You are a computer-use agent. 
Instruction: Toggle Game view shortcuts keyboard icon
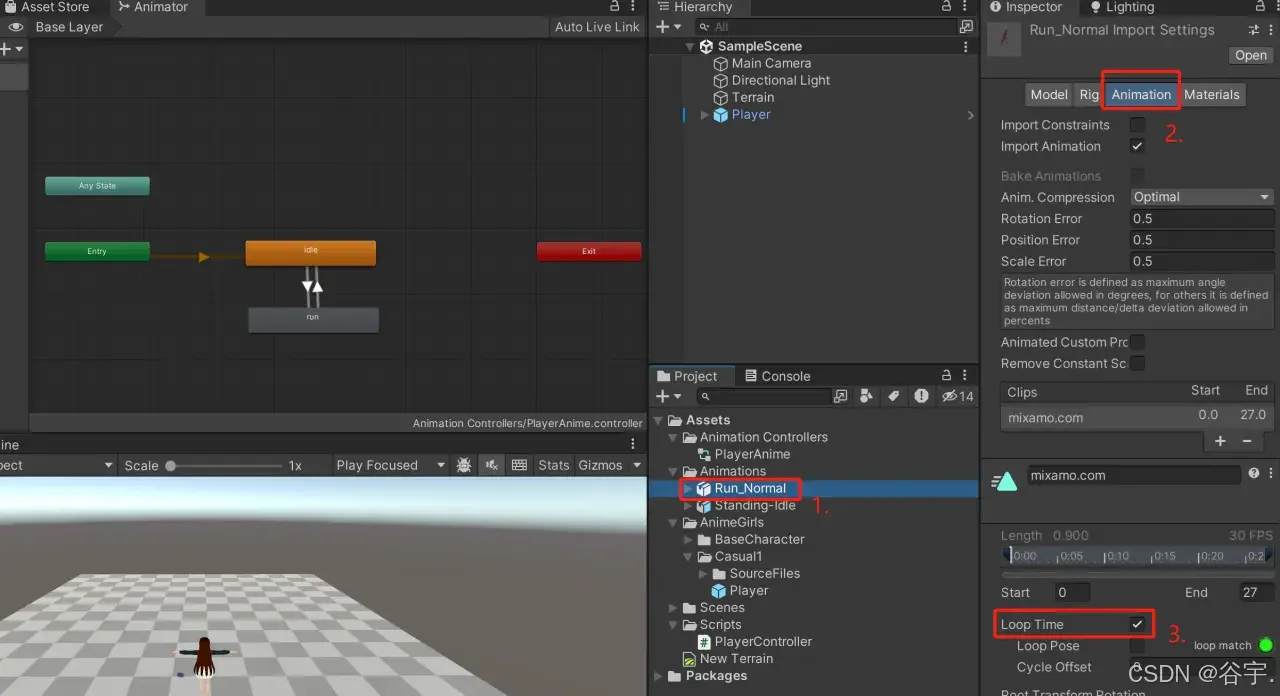point(519,465)
